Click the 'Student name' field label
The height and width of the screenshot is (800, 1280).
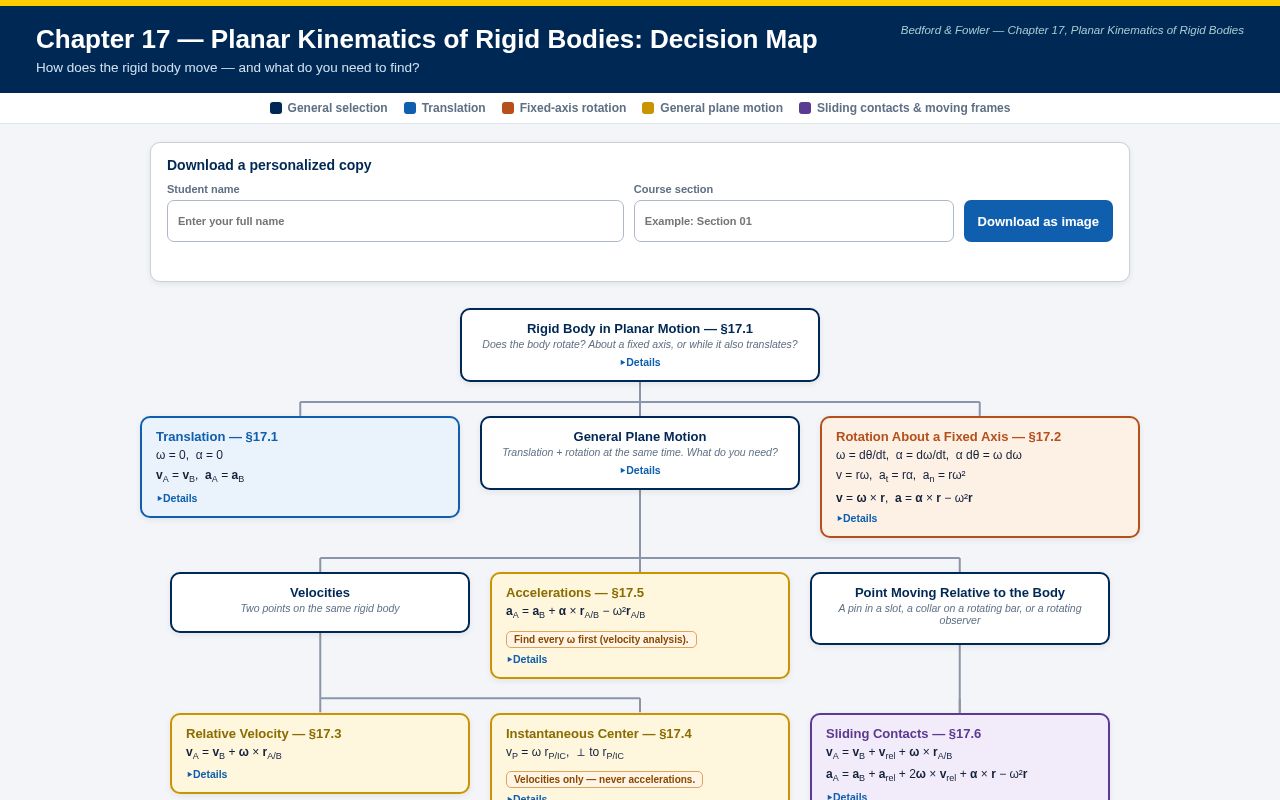(203, 189)
